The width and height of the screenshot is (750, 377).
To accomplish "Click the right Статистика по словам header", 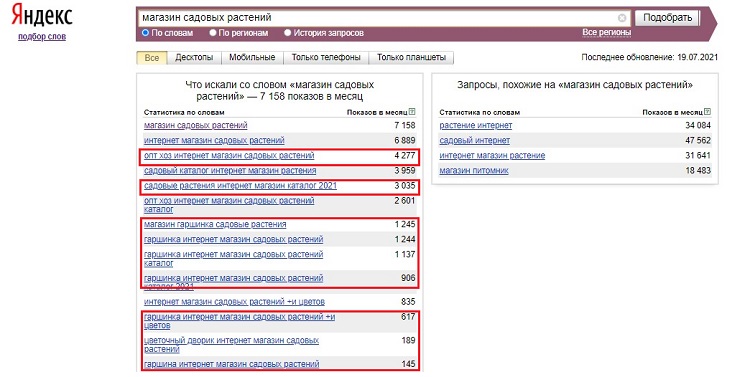I will click(x=480, y=112).
